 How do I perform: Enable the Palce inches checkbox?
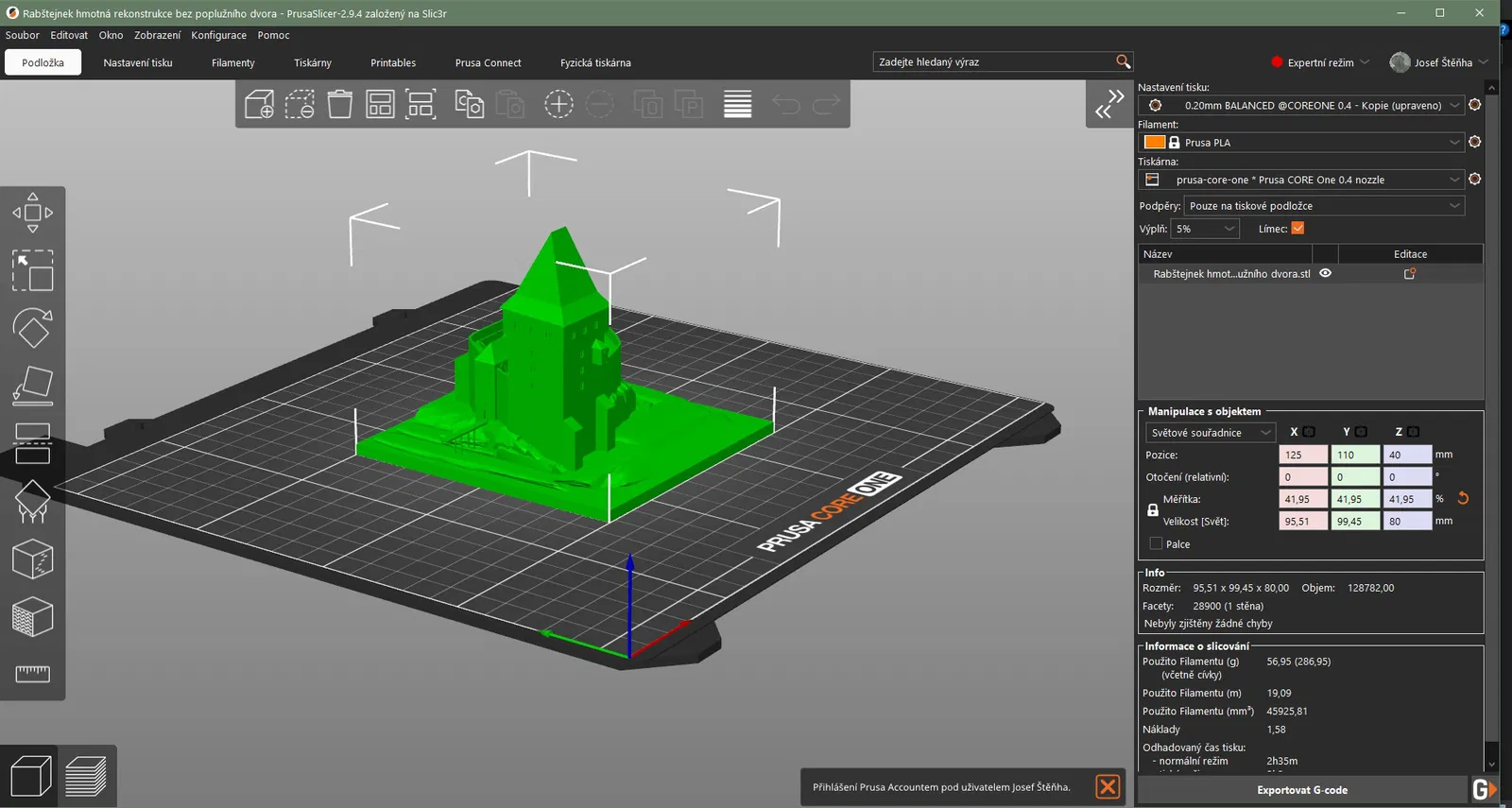pyautogui.click(x=1156, y=544)
